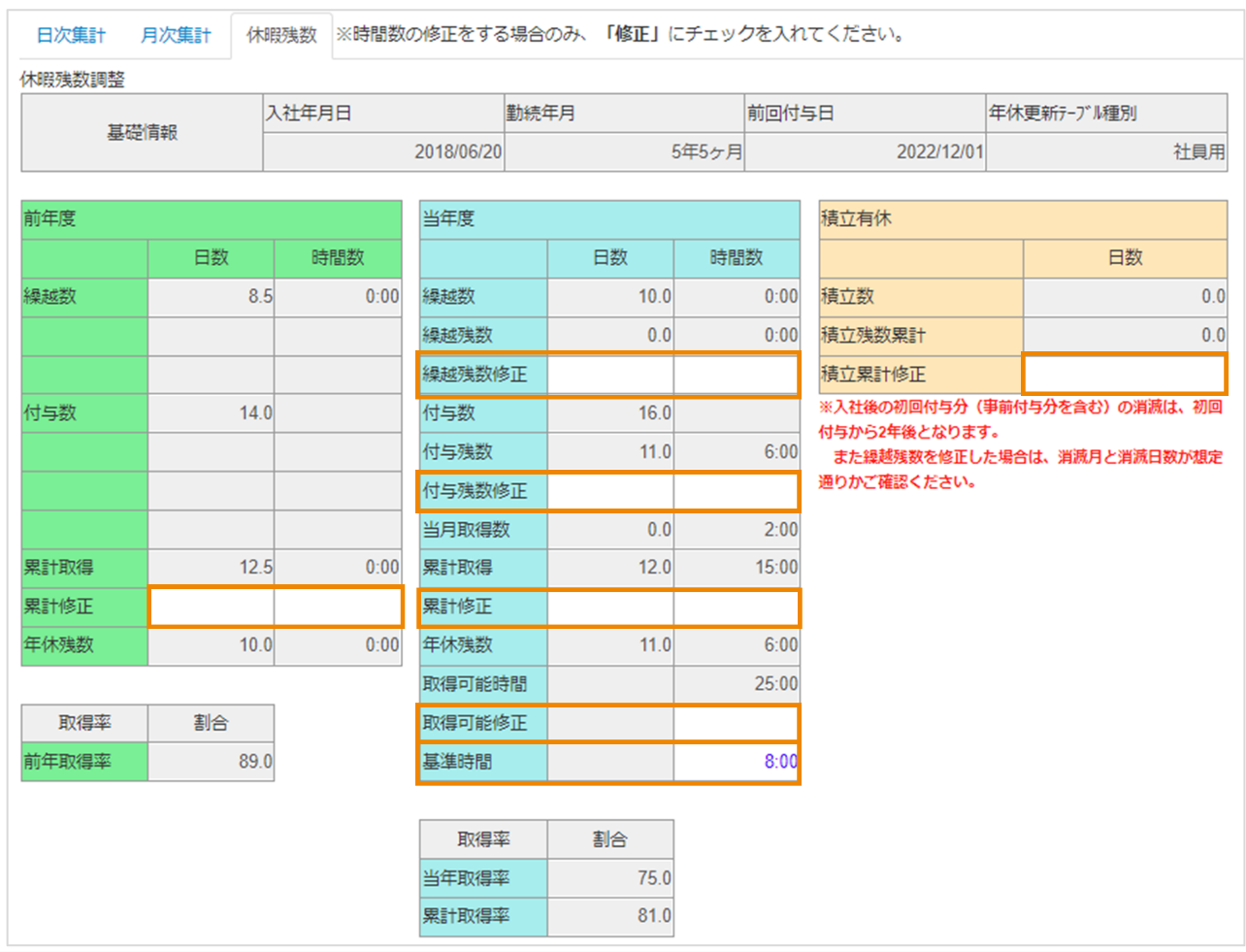
Task: Click 前年度 累計修正 時間数 input field
Action: point(338,607)
